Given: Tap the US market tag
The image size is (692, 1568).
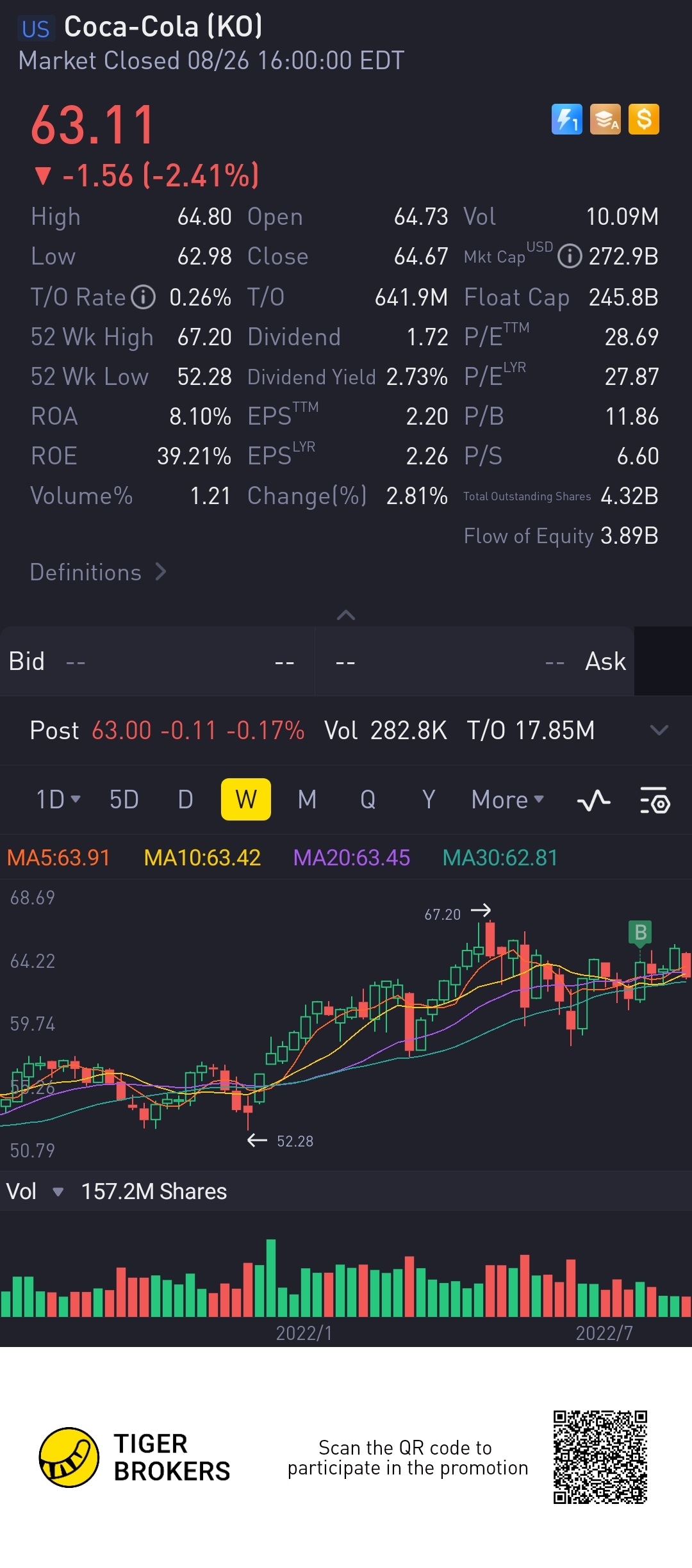Looking at the screenshot, I should coord(36,29).
